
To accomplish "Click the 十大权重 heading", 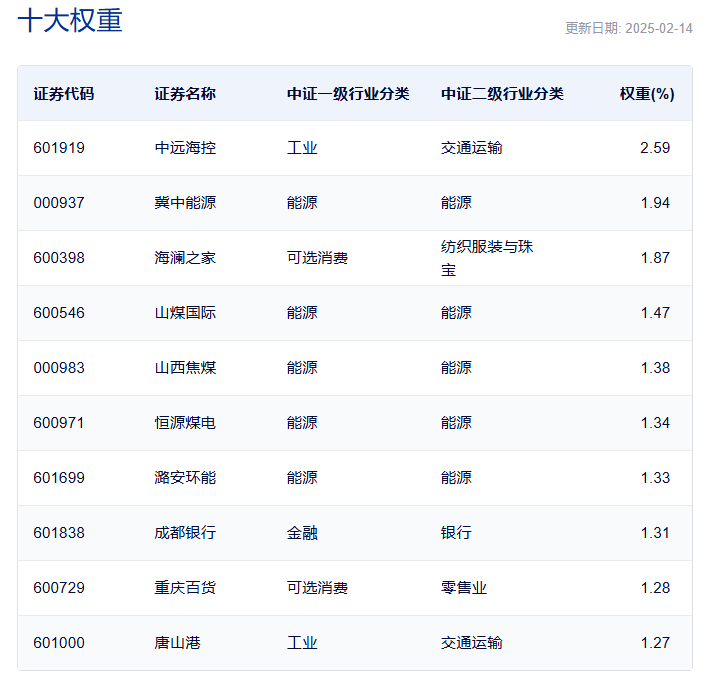I will tap(70, 20).
